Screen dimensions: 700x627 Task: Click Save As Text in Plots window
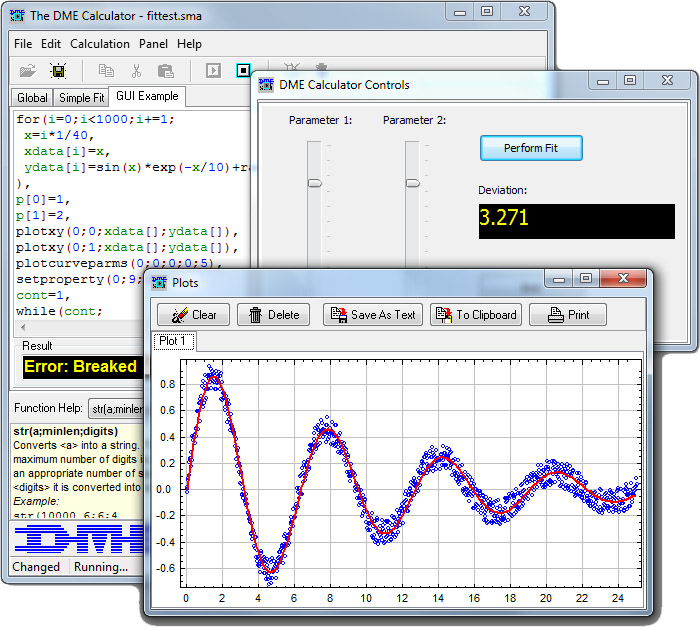click(372, 314)
